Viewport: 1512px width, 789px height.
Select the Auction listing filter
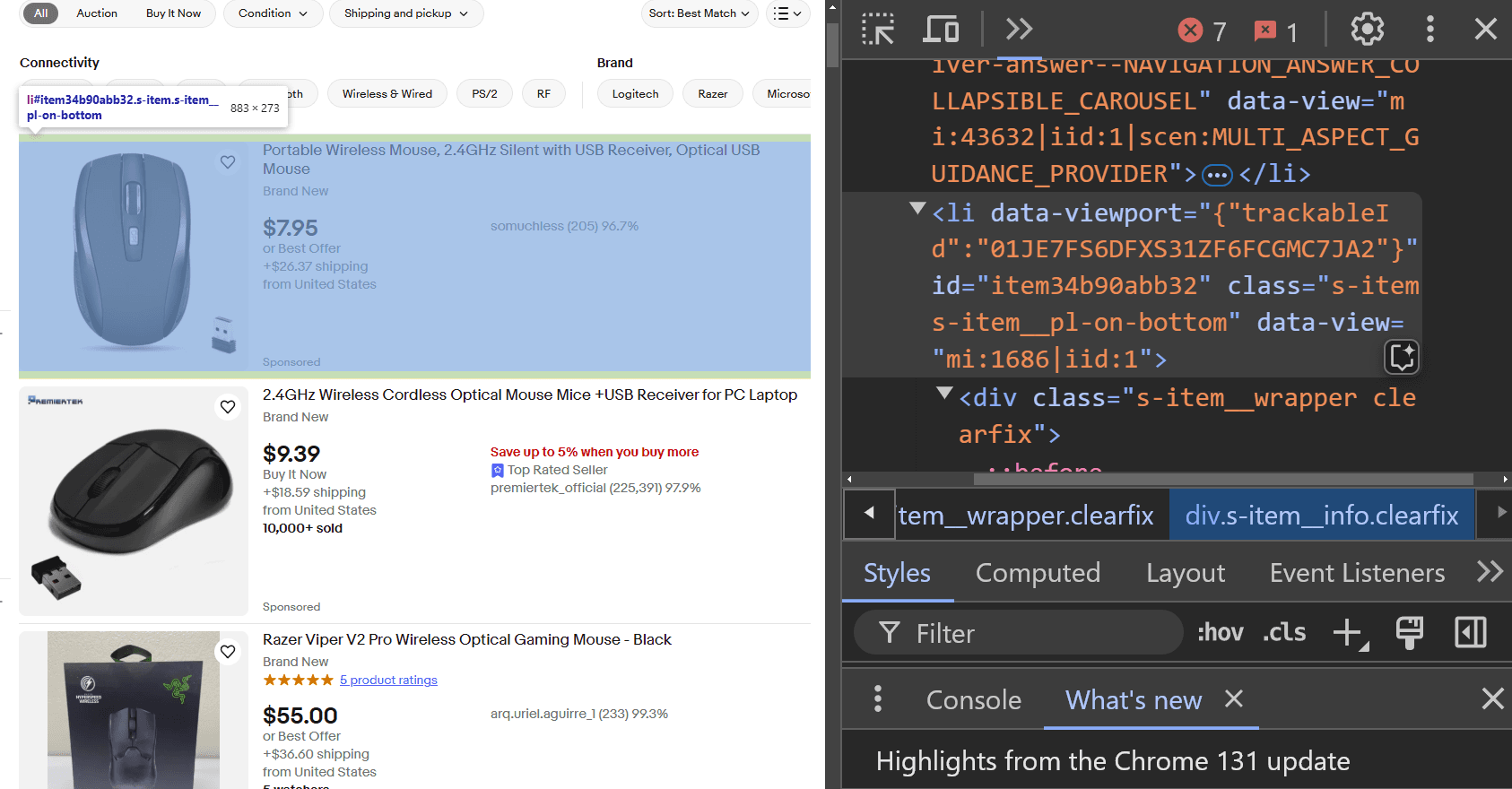tap(97, 13)
